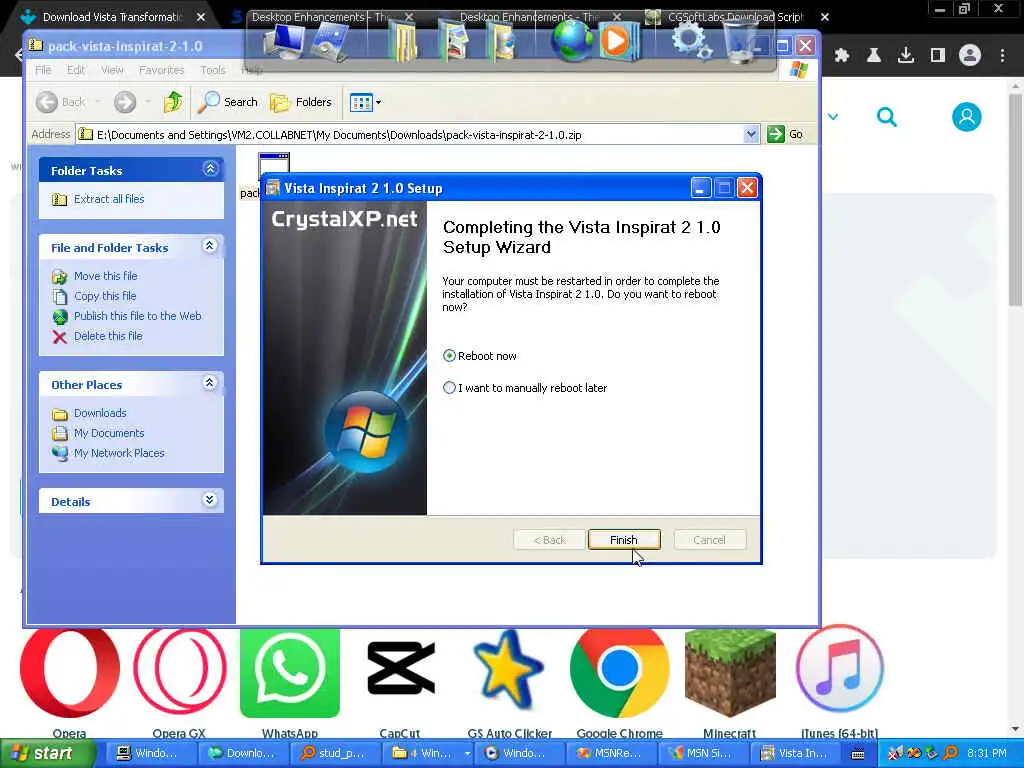The image size is (1024, 768).
Task: Select the Reboot now radio button
Action: 449,356
